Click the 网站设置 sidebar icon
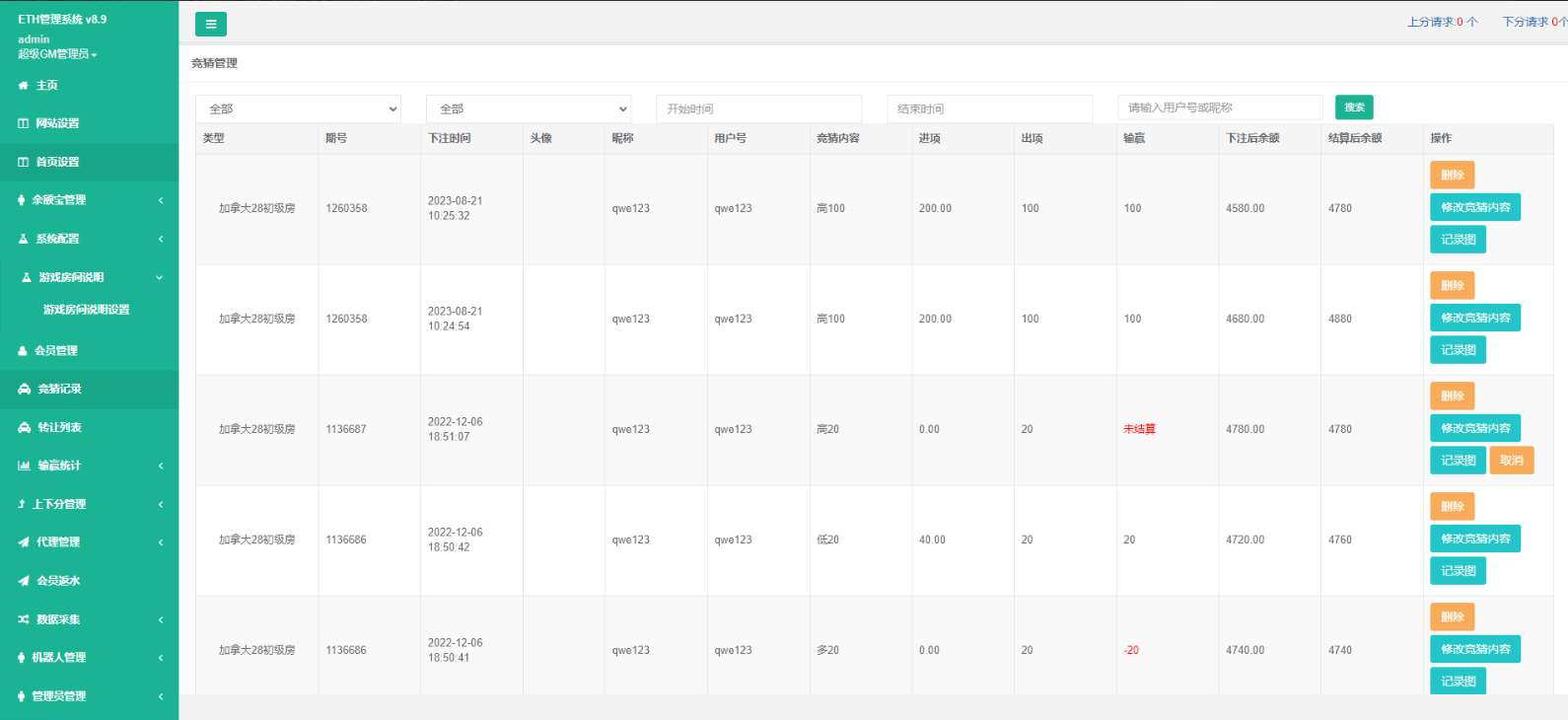Viewport: 1568px width, 720px height. (x=24, y=123)
